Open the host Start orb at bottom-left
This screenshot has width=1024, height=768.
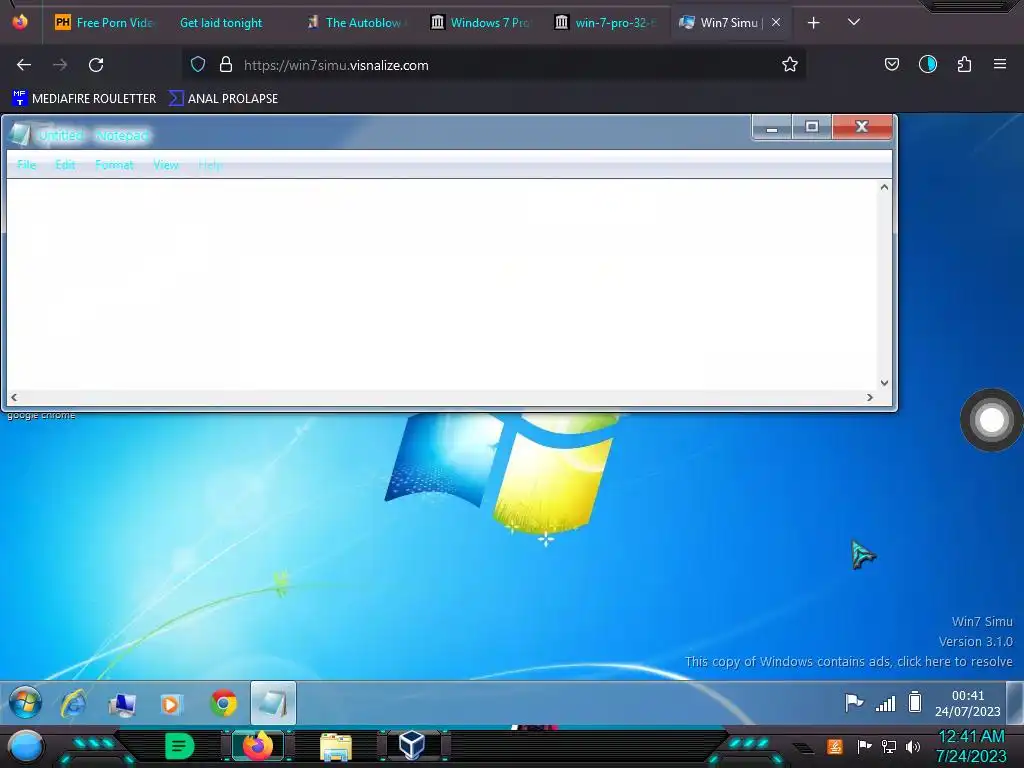tap(25, 746)
